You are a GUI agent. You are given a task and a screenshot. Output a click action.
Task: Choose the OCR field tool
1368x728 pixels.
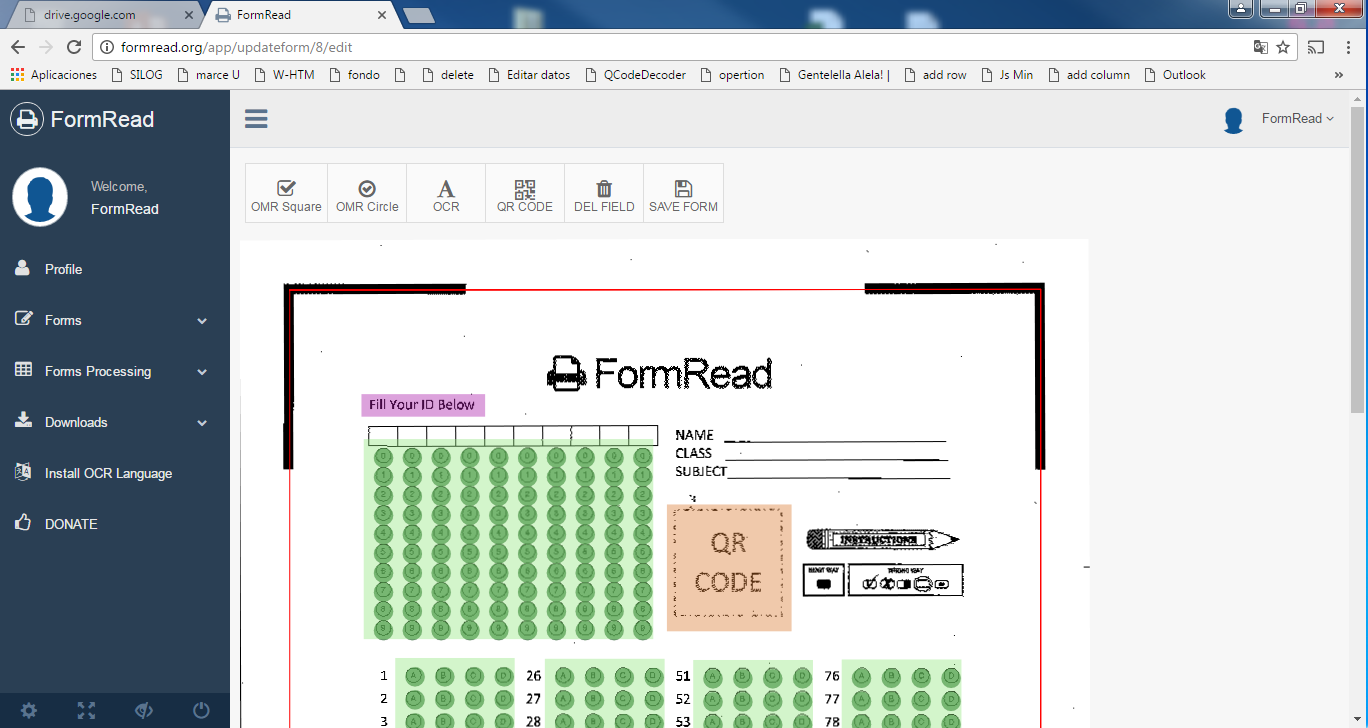446,194
